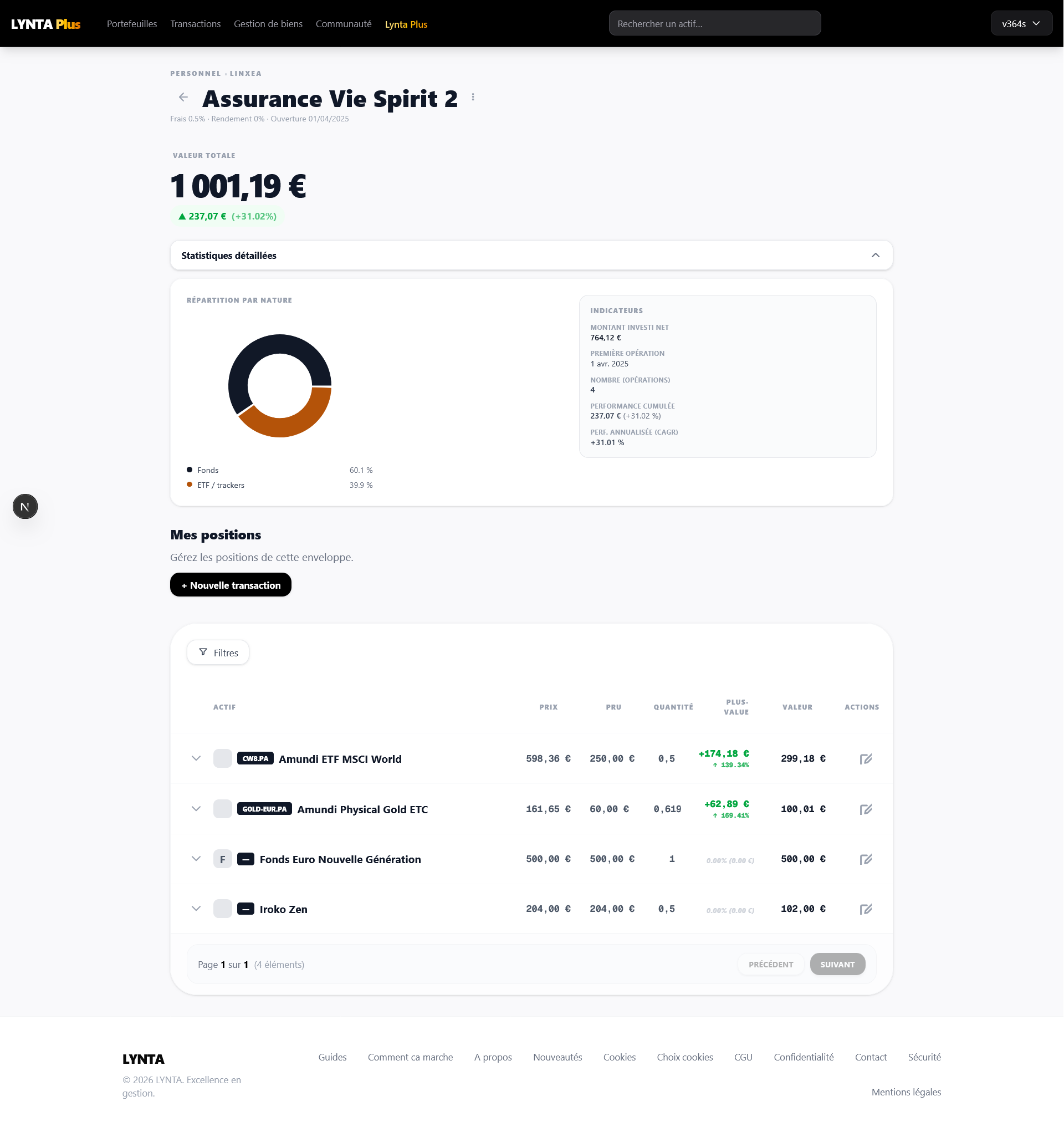Screen dimensions: 1064x1132
Task: Open the Lynta Plus nav item
Action: pos(406,24)
